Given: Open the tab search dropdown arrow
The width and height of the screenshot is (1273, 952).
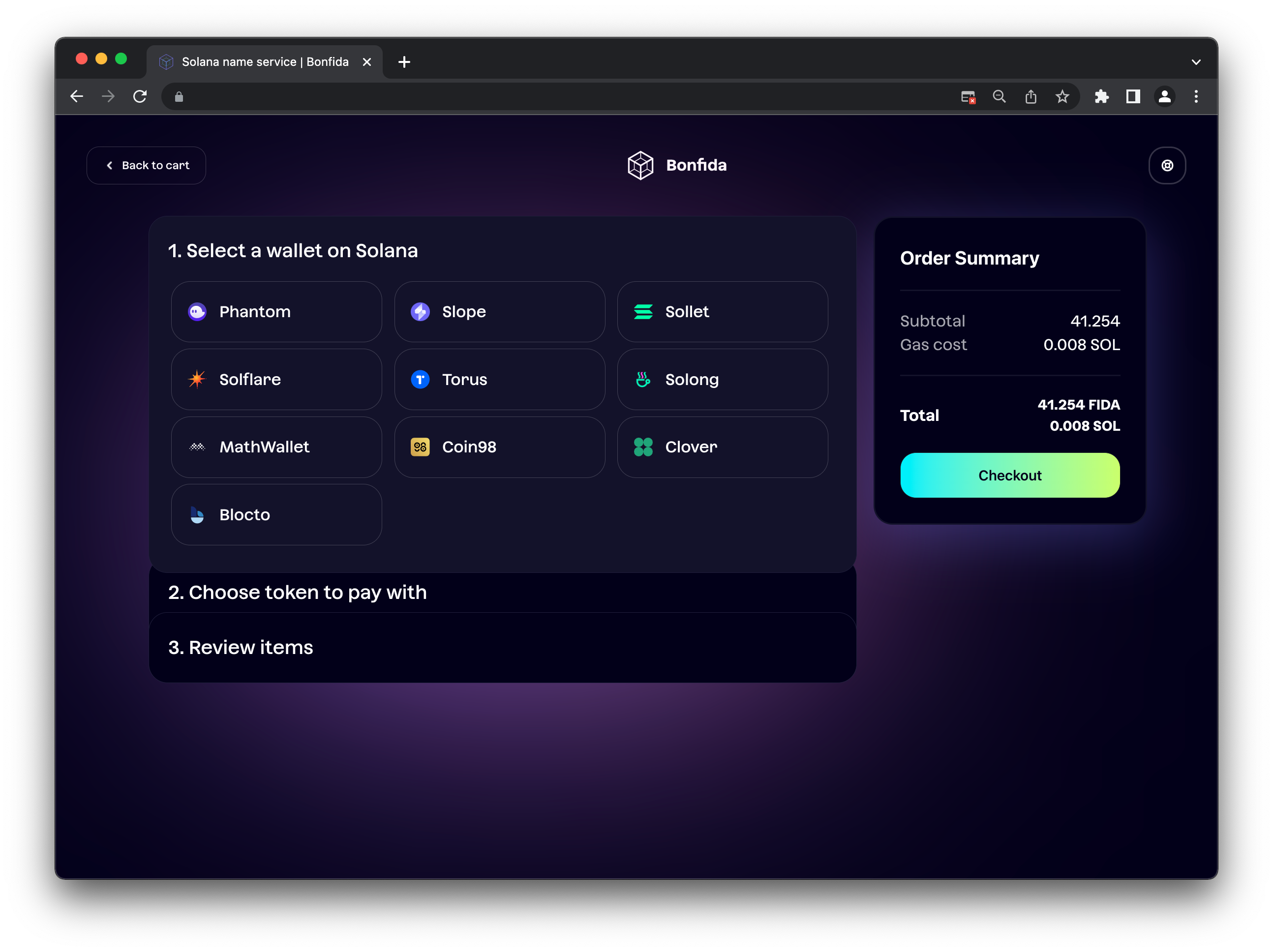Looking at the screenshot, I should [x=1196, y=61].
